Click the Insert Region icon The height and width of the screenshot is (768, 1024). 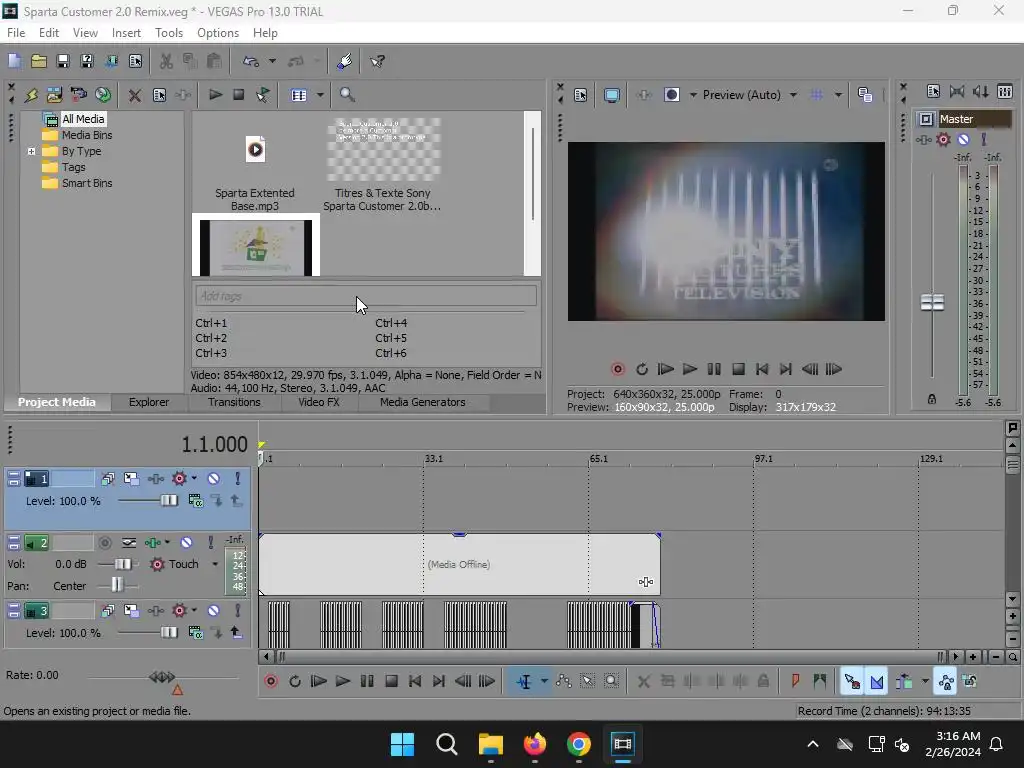pos(820,681)
